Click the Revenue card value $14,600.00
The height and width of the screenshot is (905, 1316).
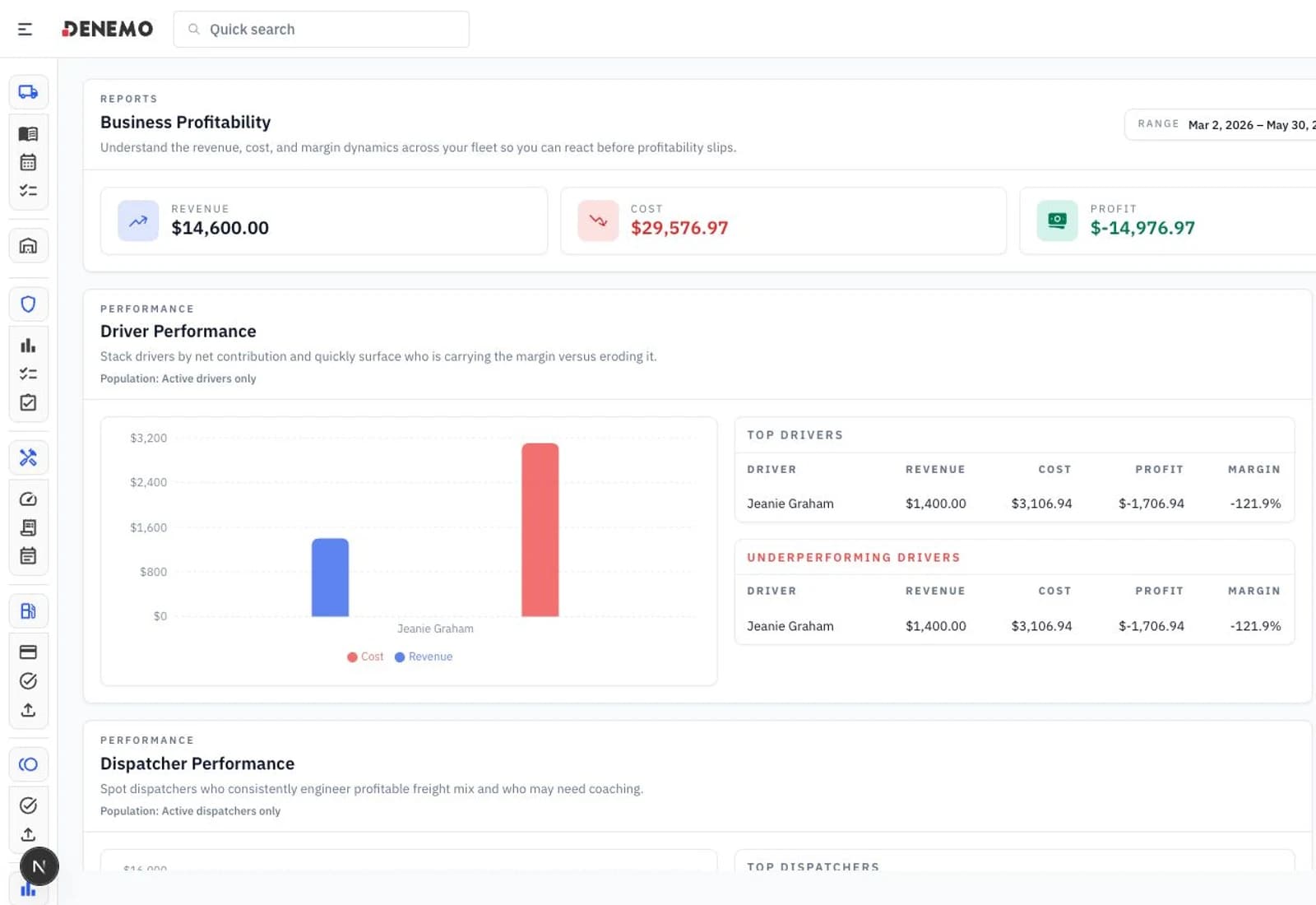(x=220, y=228)
